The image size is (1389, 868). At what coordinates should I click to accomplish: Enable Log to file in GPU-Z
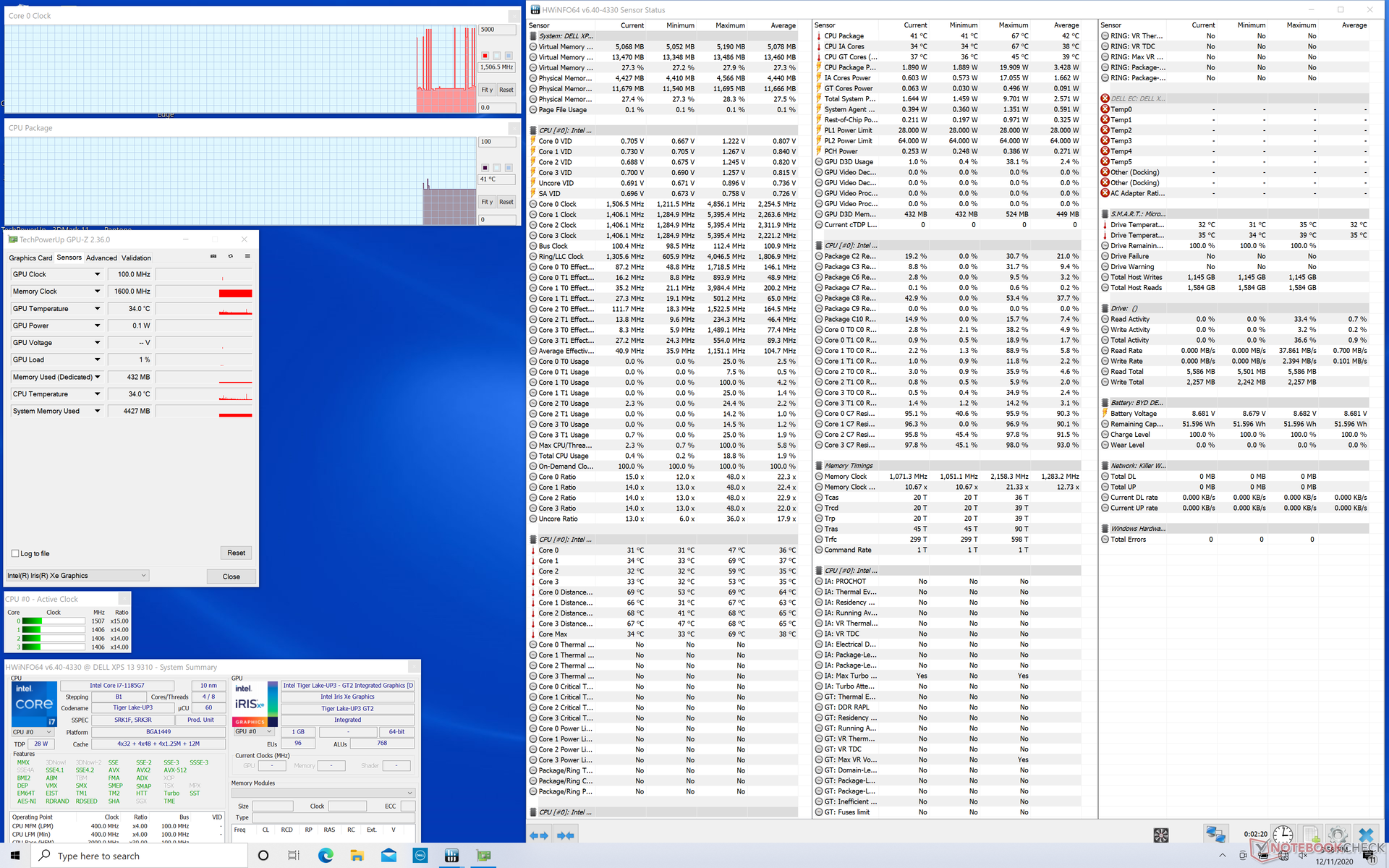coord(15,553)
